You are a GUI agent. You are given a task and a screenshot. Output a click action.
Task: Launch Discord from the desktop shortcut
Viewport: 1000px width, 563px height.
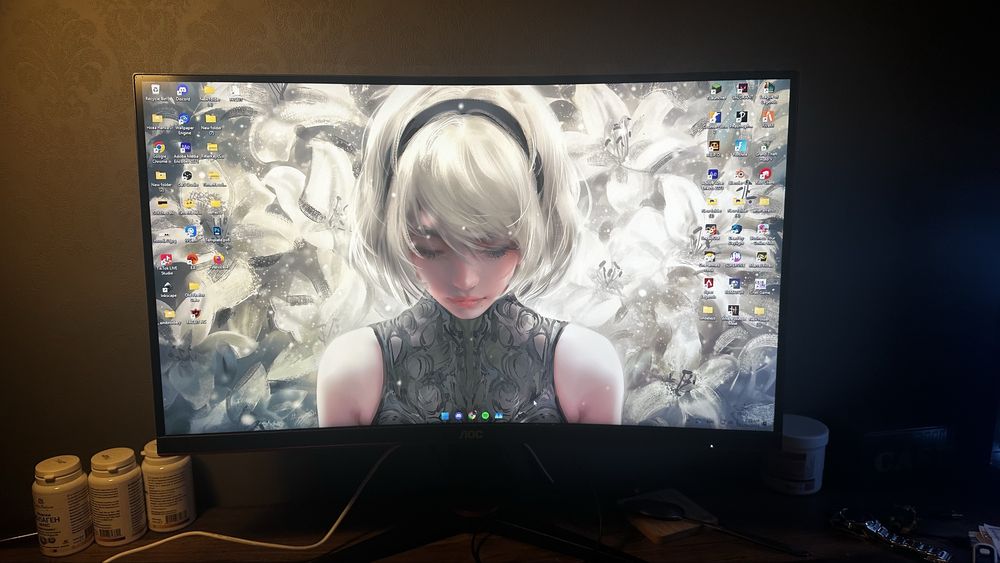(183, 92)
